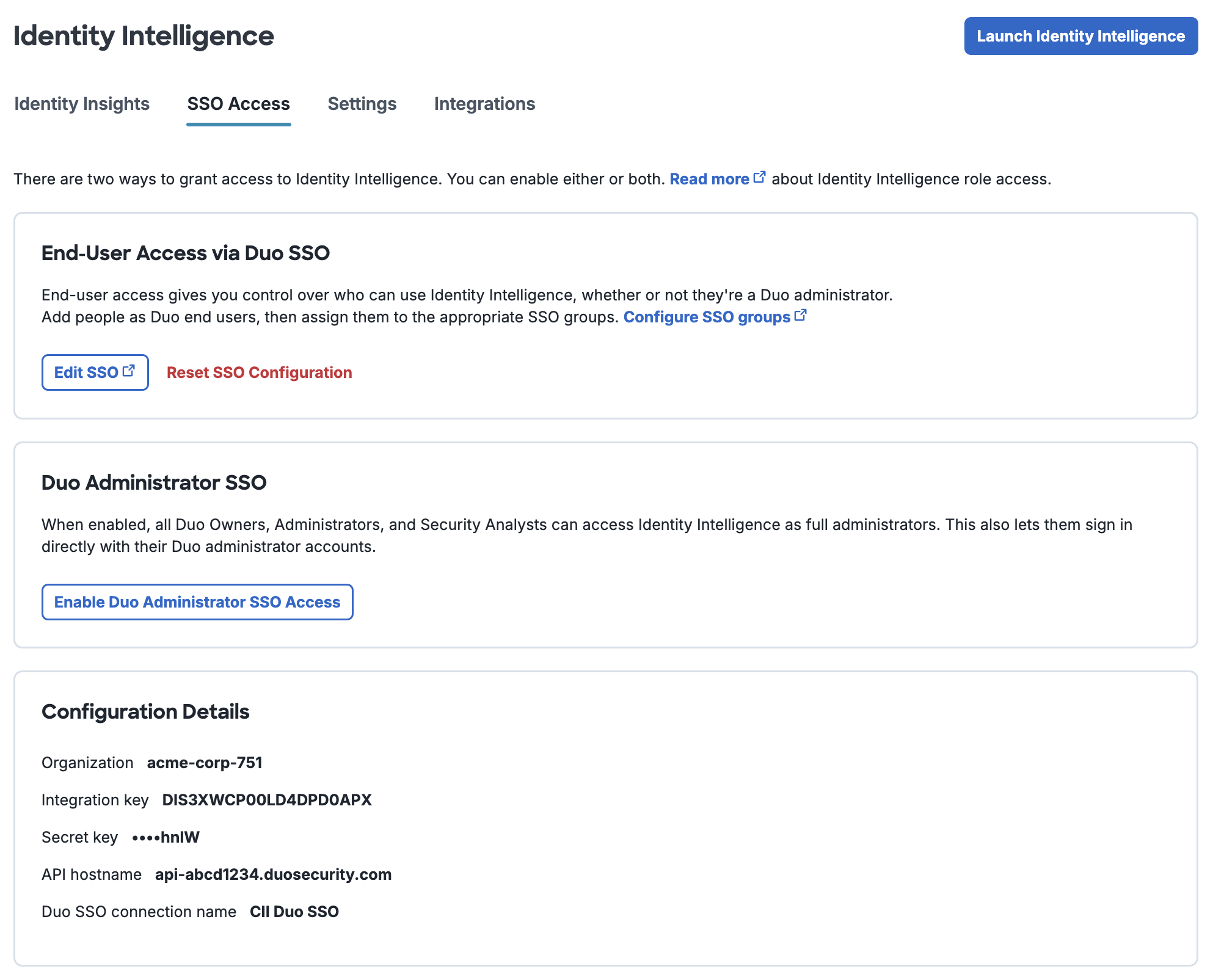Click the masked secret key ••••hnlW

click(x=166, y=837)
